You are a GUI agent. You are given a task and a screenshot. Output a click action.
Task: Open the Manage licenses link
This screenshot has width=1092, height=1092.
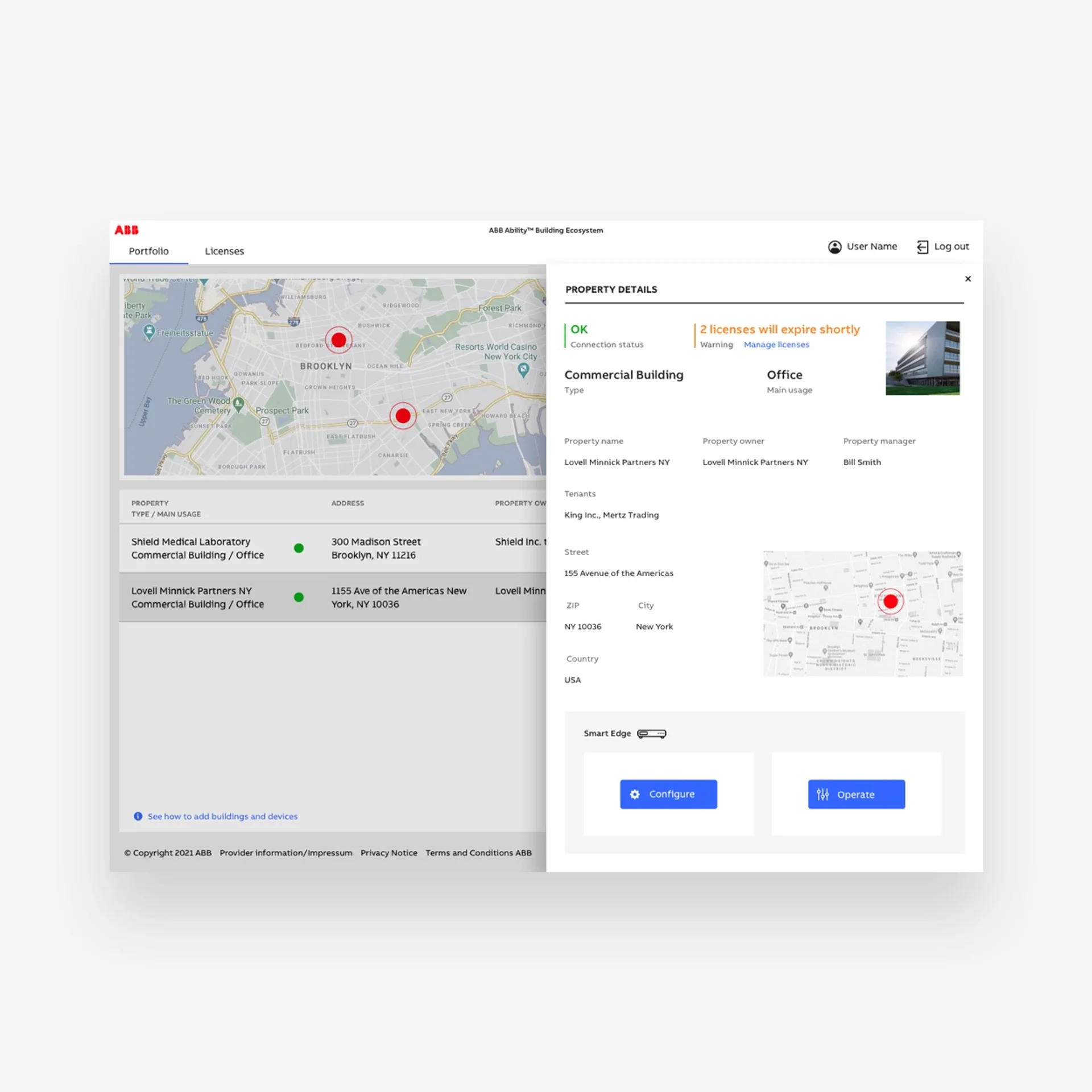click(776, 345)
